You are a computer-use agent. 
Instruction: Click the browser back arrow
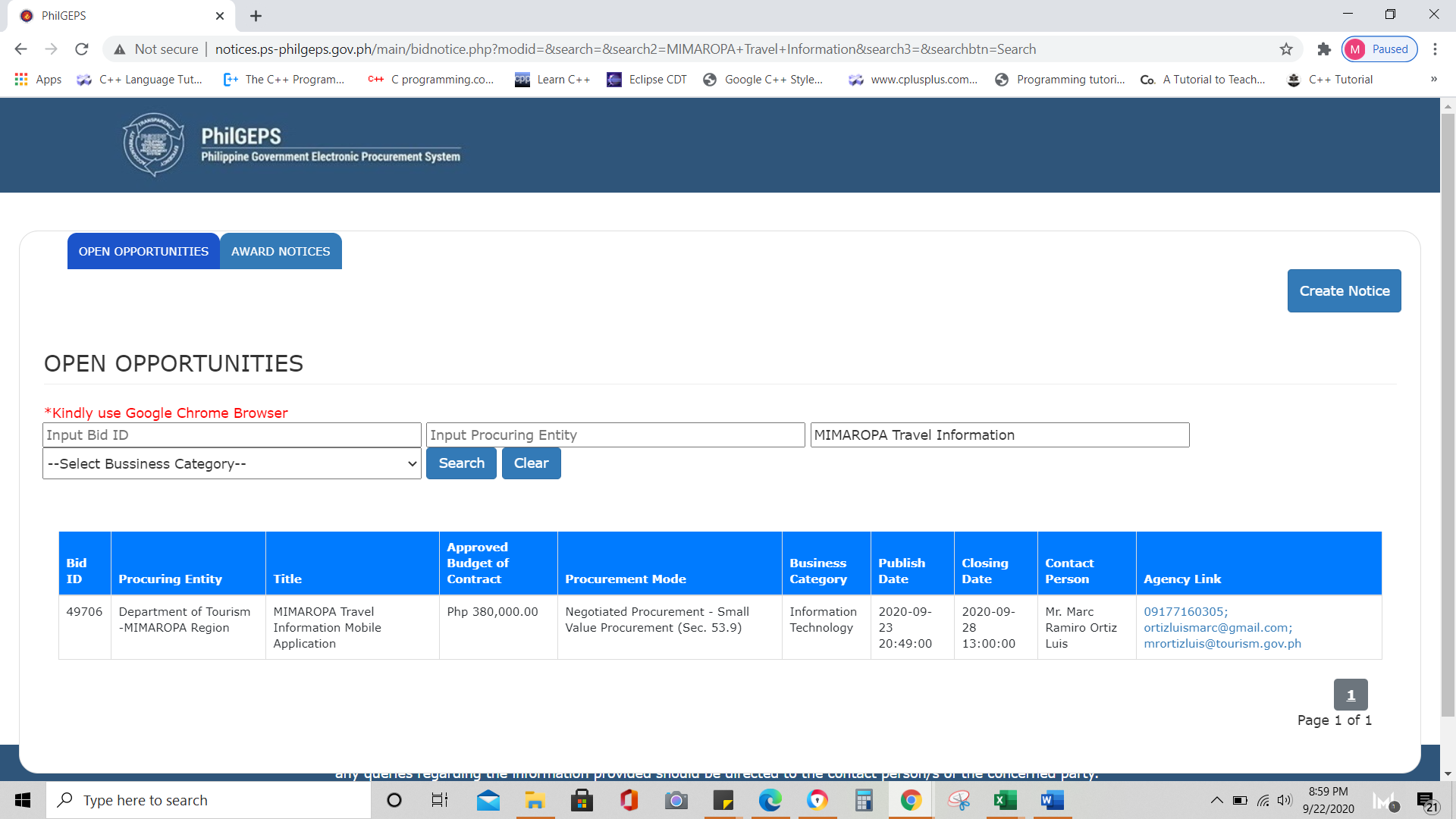pyautogui.click(x=20, y=49)
